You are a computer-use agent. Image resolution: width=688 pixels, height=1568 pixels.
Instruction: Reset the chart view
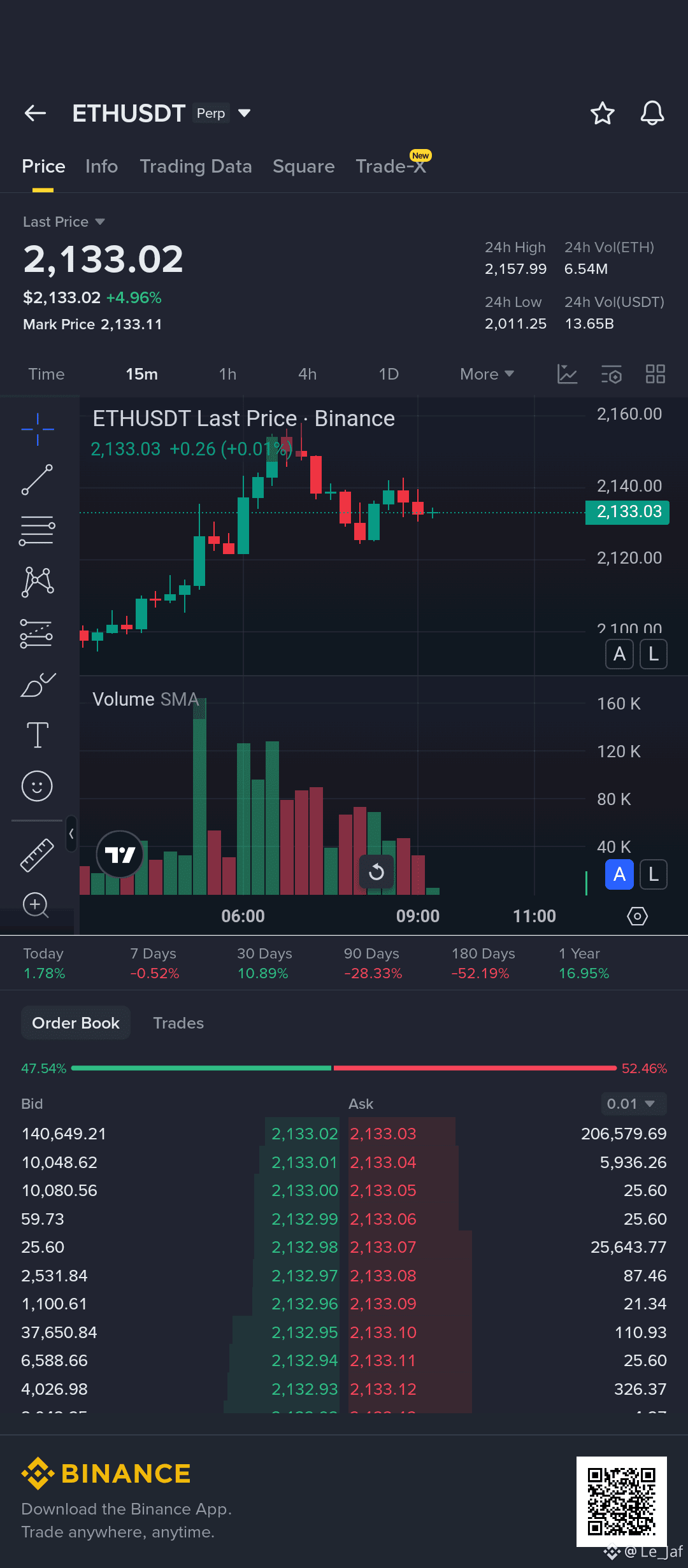pos(376,872)
